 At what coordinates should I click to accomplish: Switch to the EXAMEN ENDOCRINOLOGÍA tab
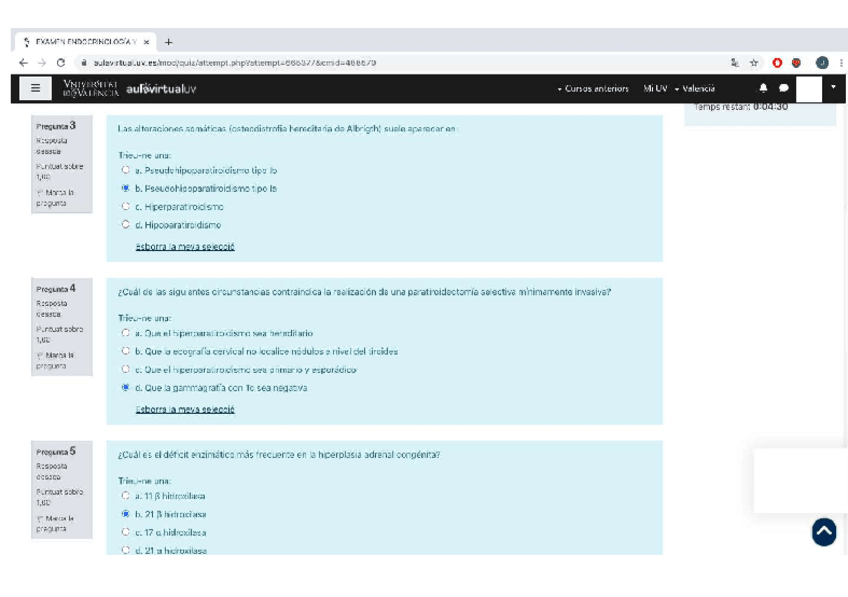pos(85,42)
